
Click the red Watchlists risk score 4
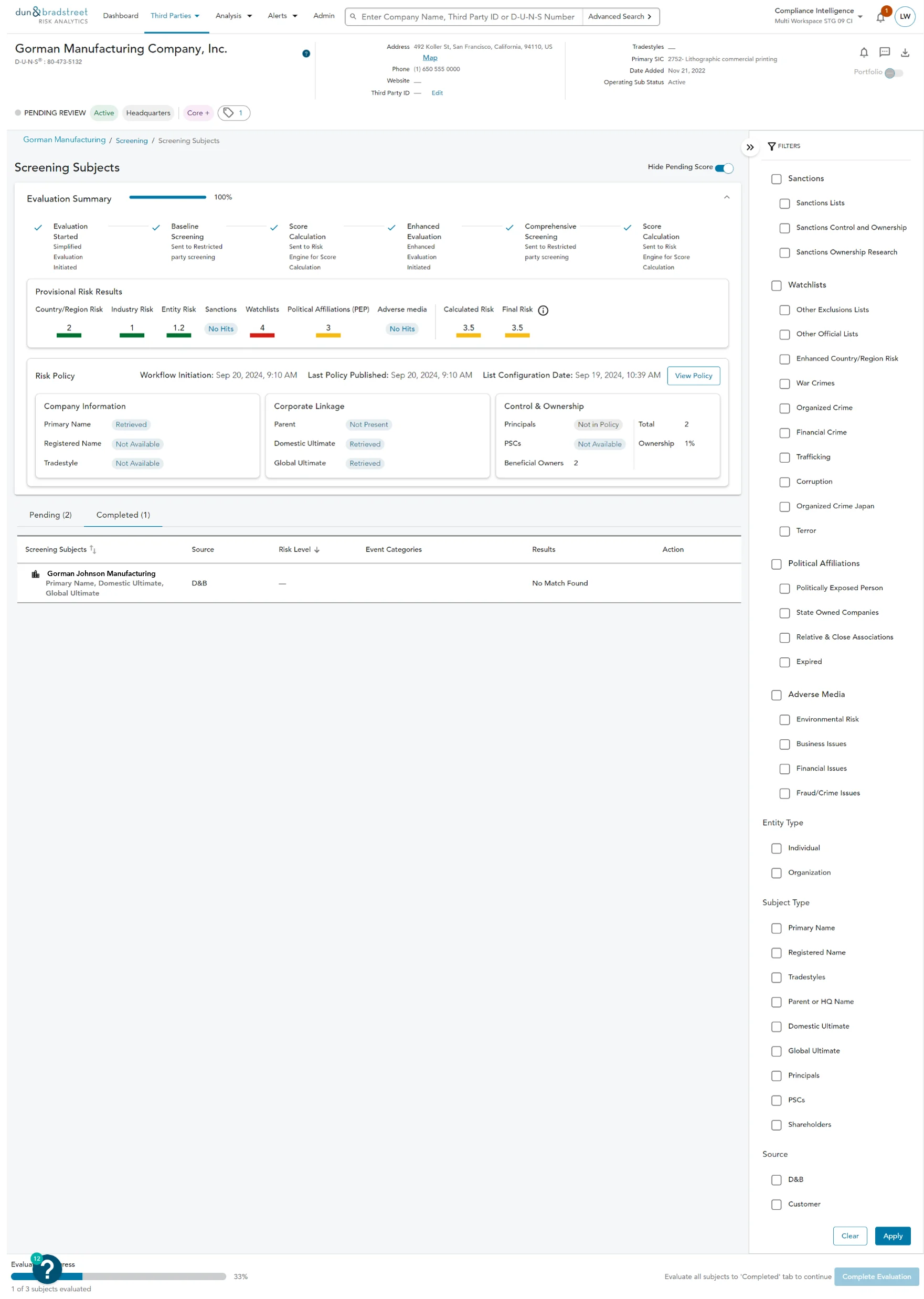pyautogui.click(x=262, y=330)
